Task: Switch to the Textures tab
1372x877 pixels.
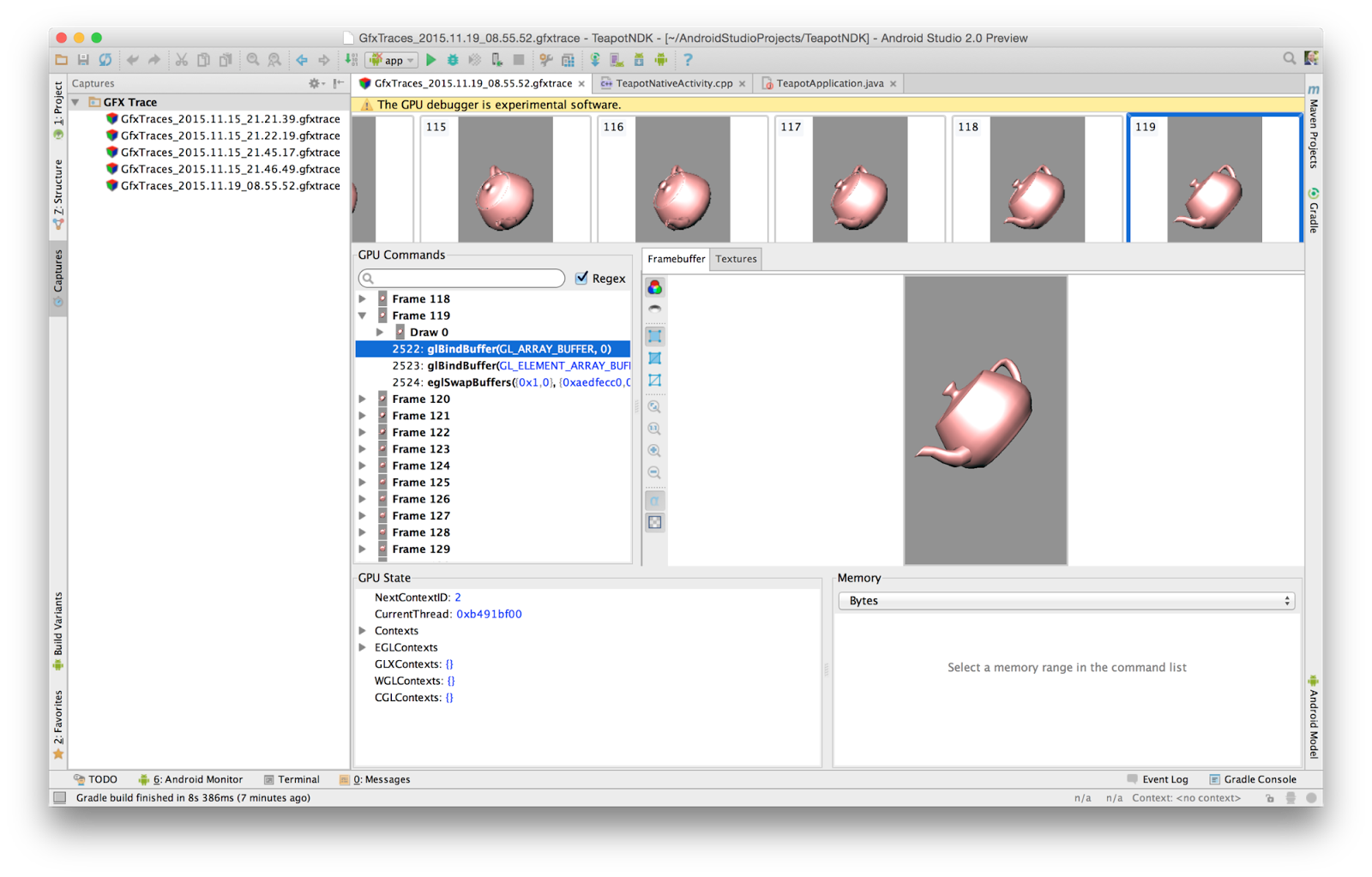Action: 735,258
